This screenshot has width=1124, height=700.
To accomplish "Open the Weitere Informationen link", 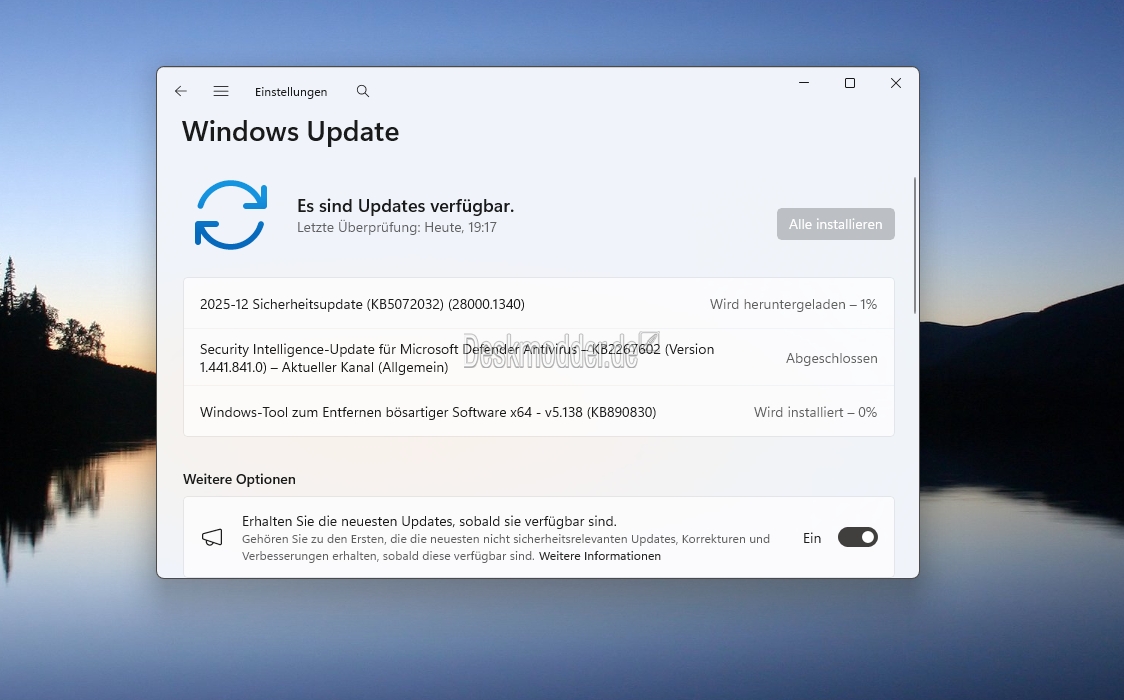I will click(600, 556).
